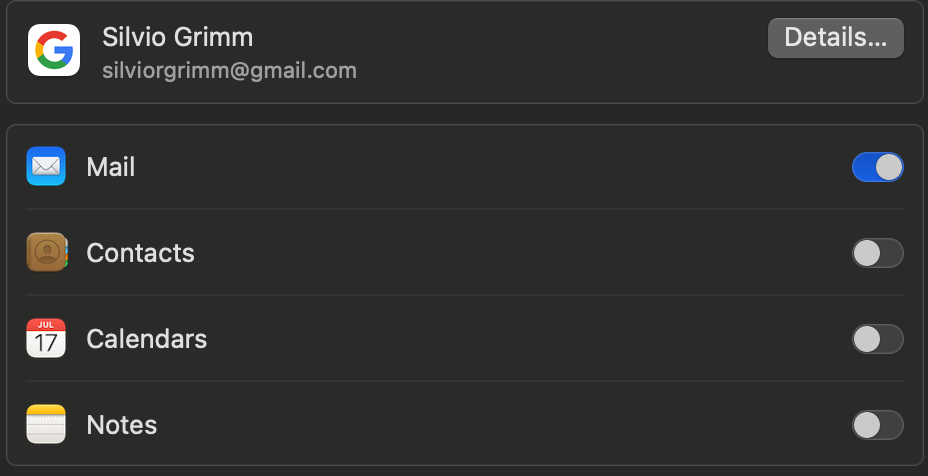Select the Silvio Grimm account name
Screen dimensions: 928x476
point(177,38)
